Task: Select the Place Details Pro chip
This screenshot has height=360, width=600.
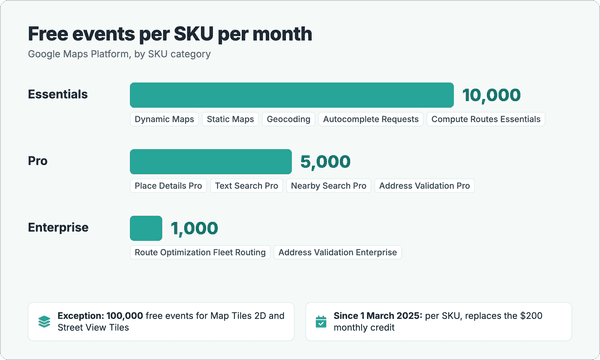Action: pyautogui.click(x=168, y=186)
